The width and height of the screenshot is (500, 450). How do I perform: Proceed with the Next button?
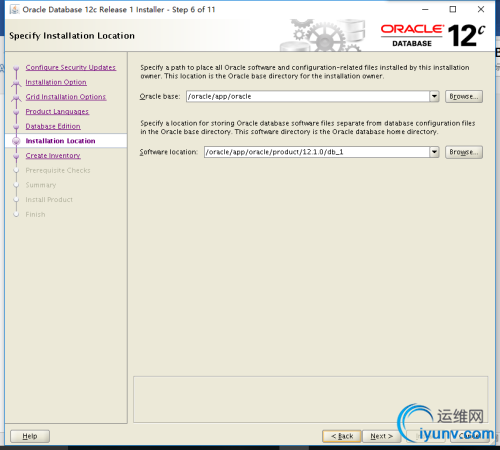pos(381,436)
